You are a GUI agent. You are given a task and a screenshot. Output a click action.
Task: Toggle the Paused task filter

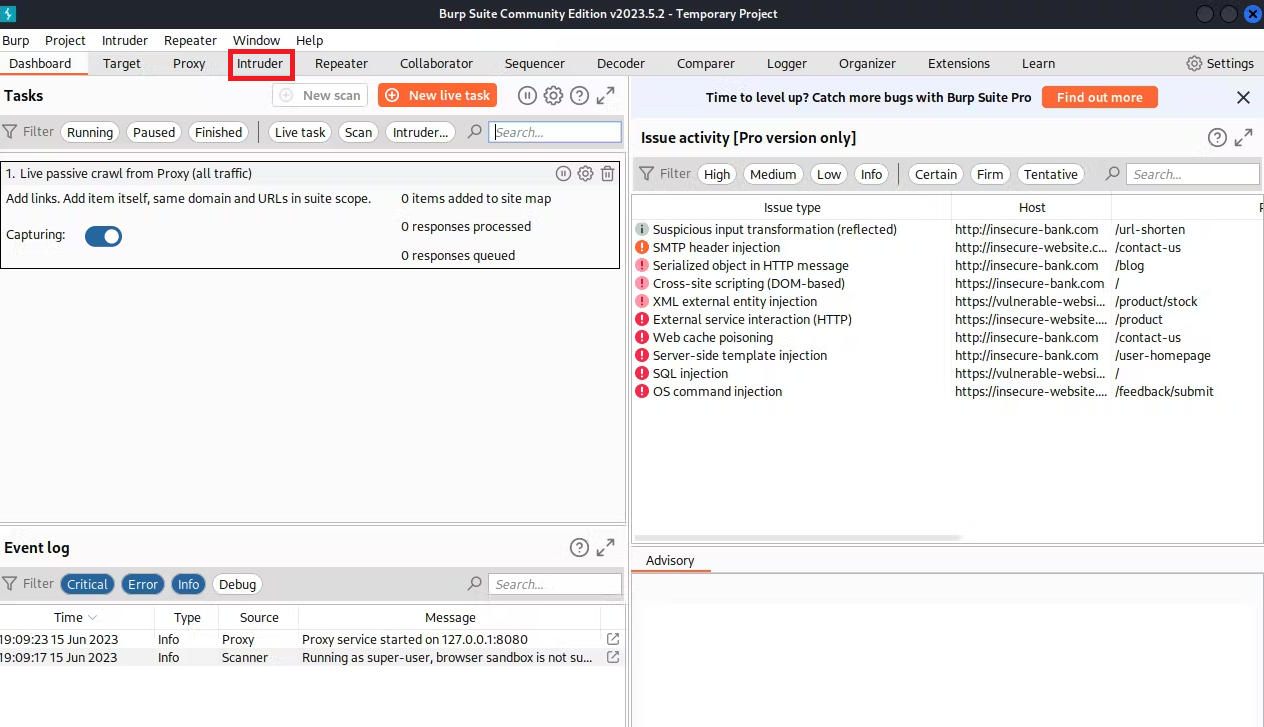[x=154, y=132]
